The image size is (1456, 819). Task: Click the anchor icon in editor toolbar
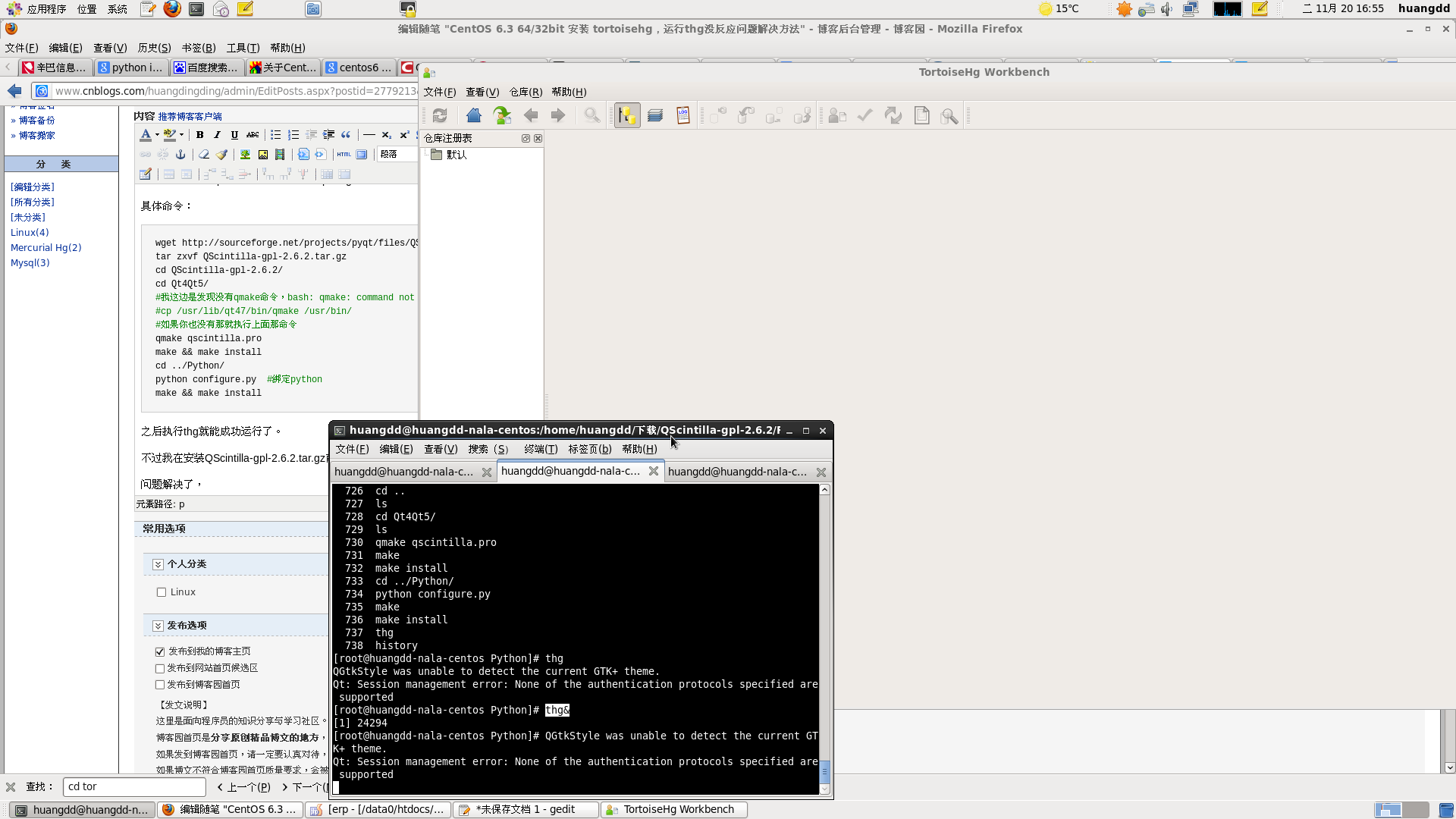(x=180, y=155)
